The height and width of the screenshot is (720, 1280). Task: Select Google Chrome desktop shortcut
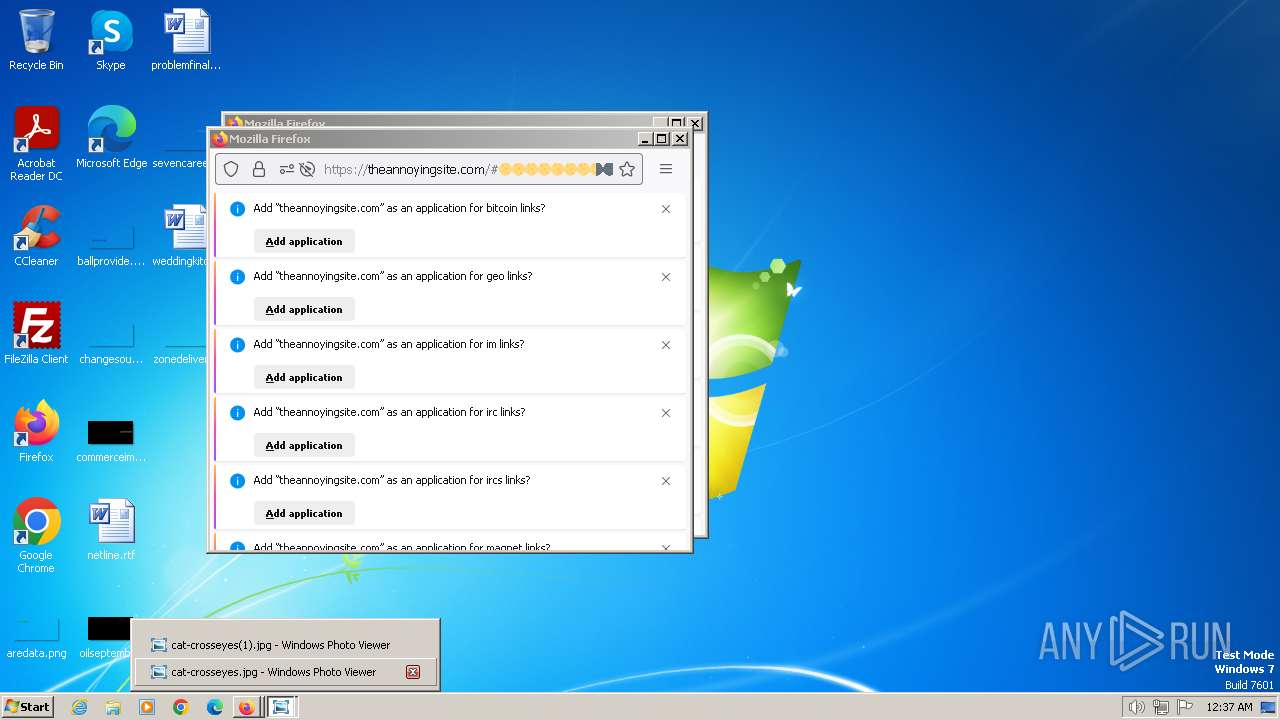click(x=36, y=535)
